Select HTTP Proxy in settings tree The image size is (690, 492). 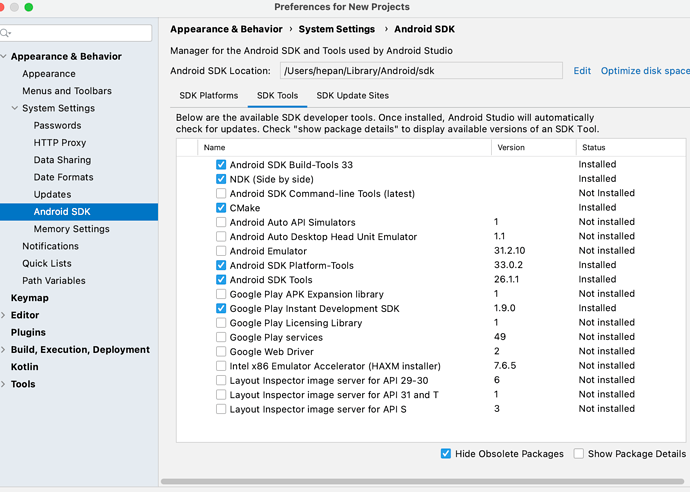(60, 143)
